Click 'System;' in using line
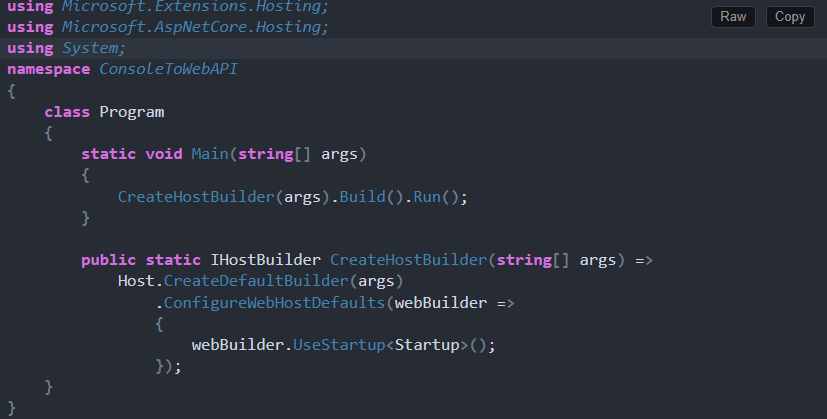The image size is (827, 419). coord(94,48)
